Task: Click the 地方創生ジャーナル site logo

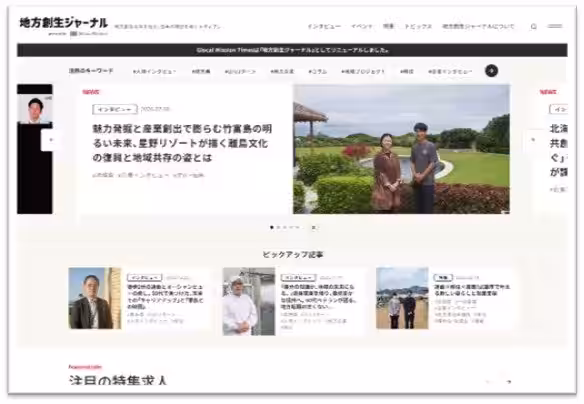Action: click(x=64, y=23)
